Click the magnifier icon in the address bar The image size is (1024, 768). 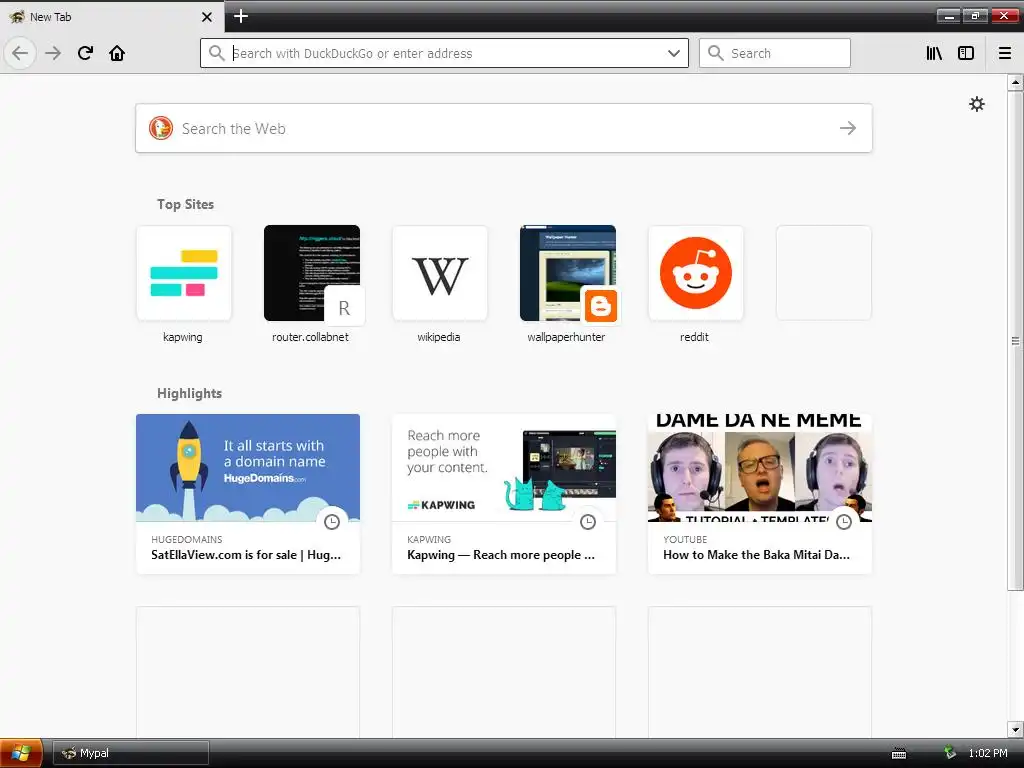tap(217, 53)
